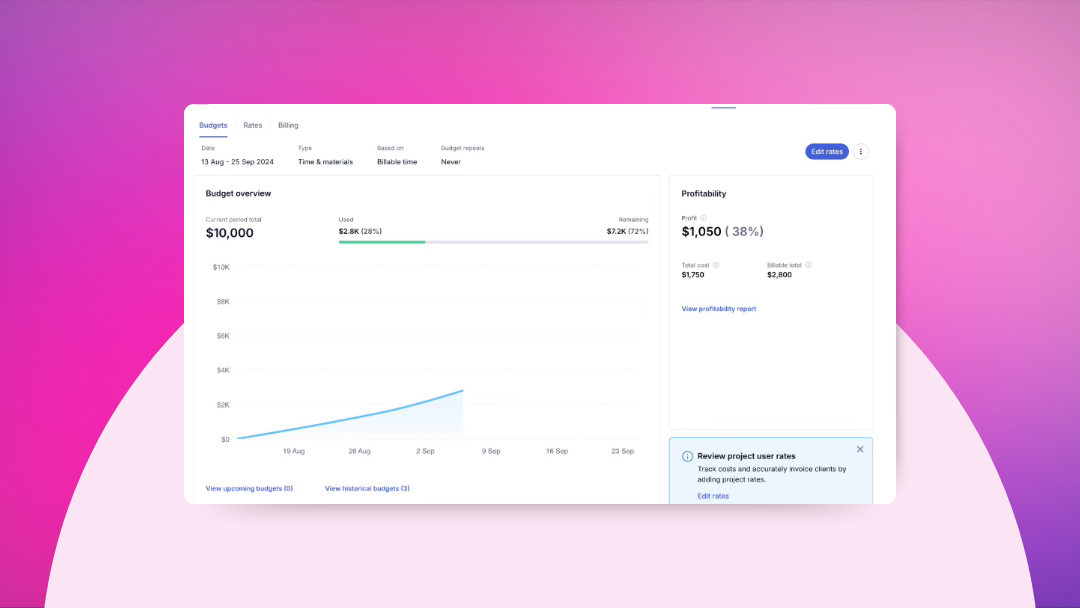View upcoming budgets
The width and height of the screenshot is (1080, 608).
248,488
